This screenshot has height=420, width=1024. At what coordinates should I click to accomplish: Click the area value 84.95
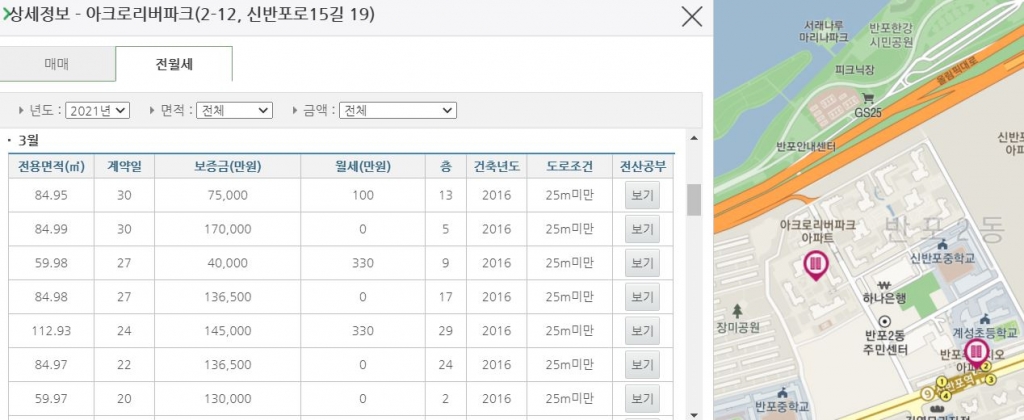51,195
